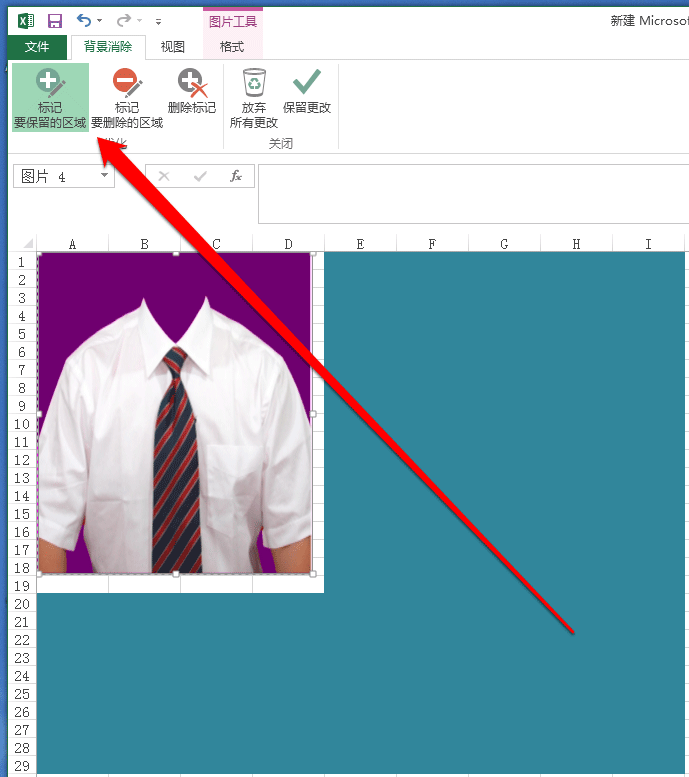
Task: Switch to the 格式 (Format) tab
Action: [x=232, y=47]
